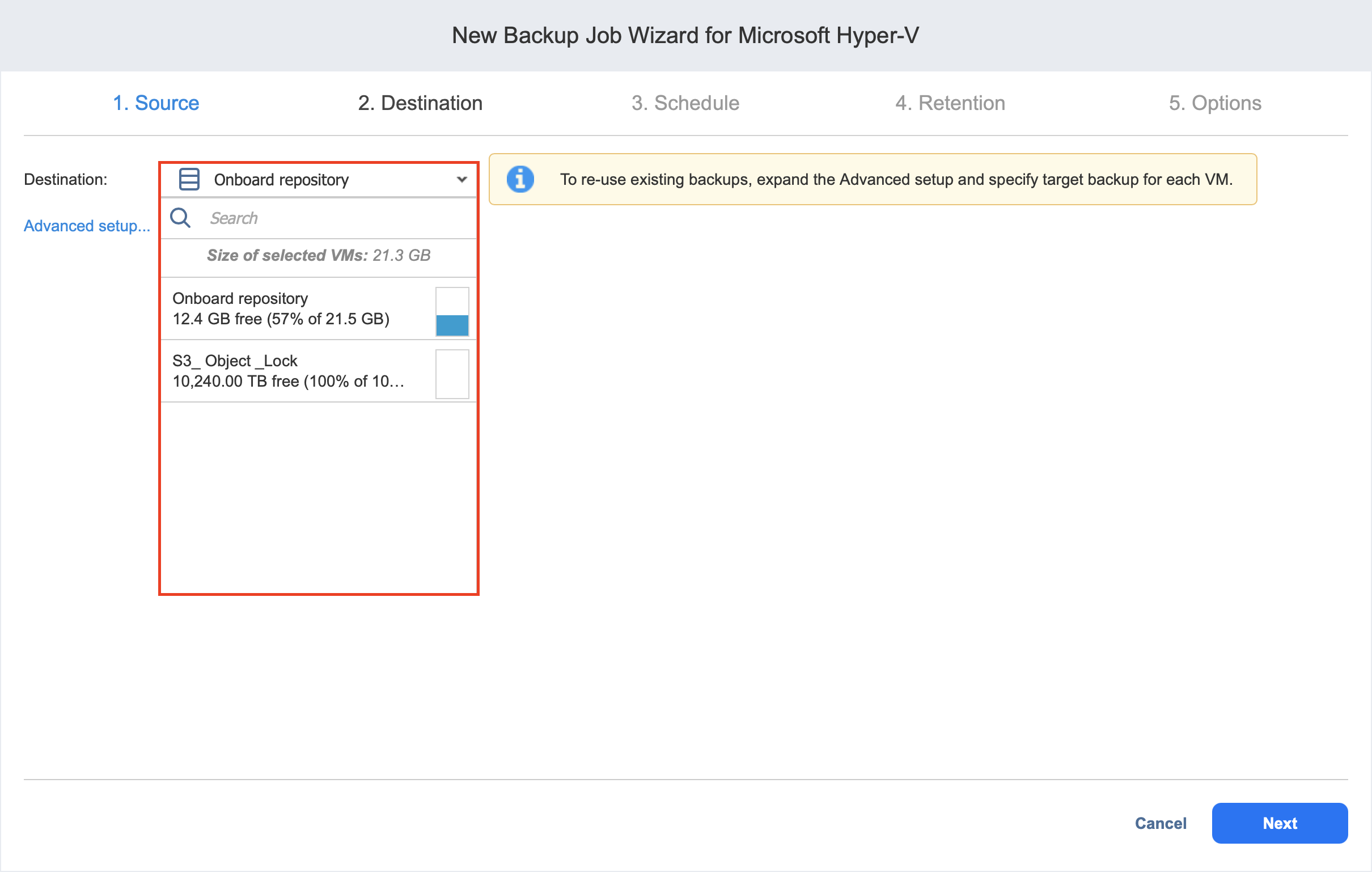The image size is (1372, 872).
Task: Click the blue info icon in banner
Action: pyautogui.click(x=520, y=180)
